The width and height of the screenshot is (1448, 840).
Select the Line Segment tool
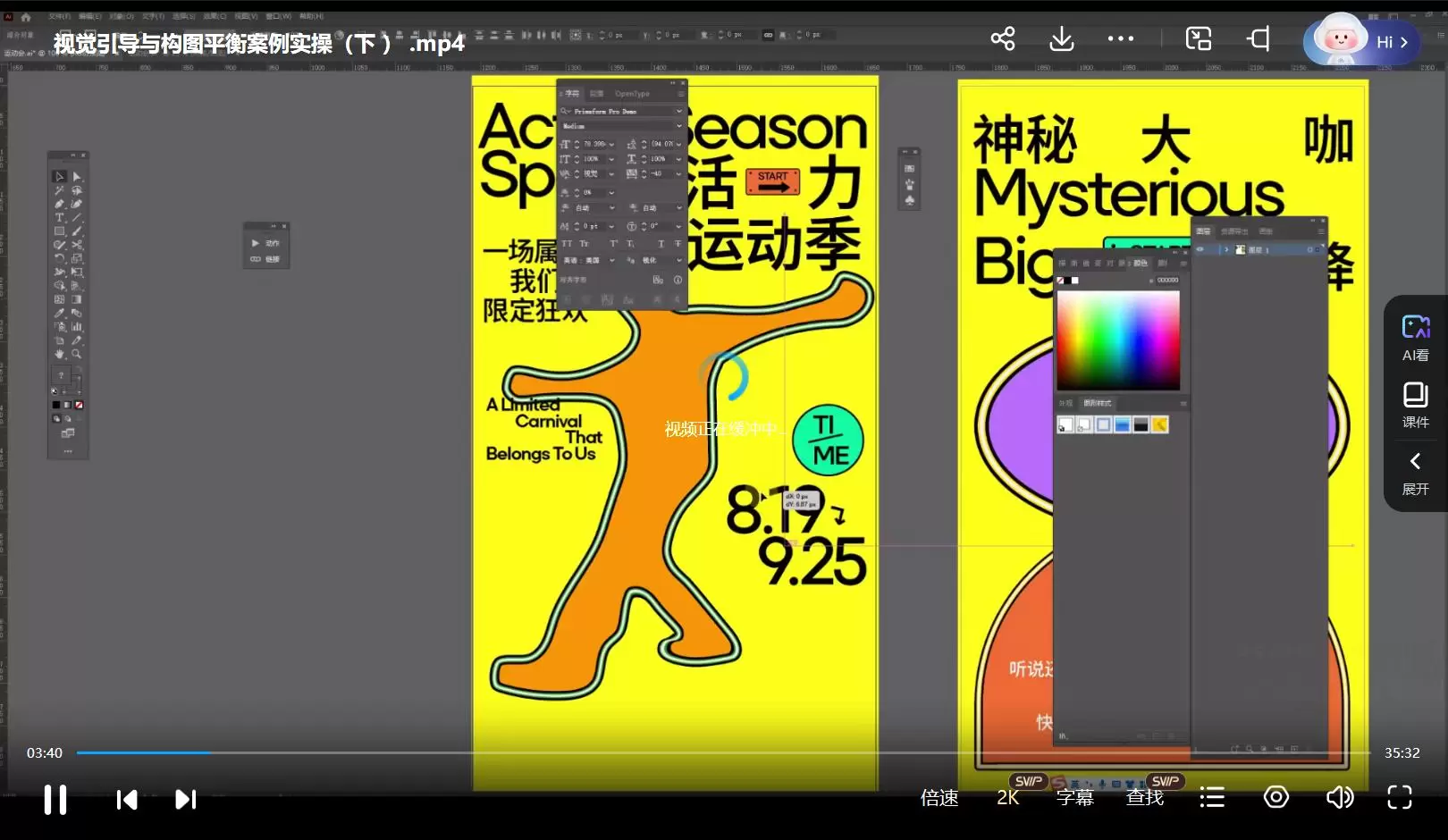(x=77, y=217)
